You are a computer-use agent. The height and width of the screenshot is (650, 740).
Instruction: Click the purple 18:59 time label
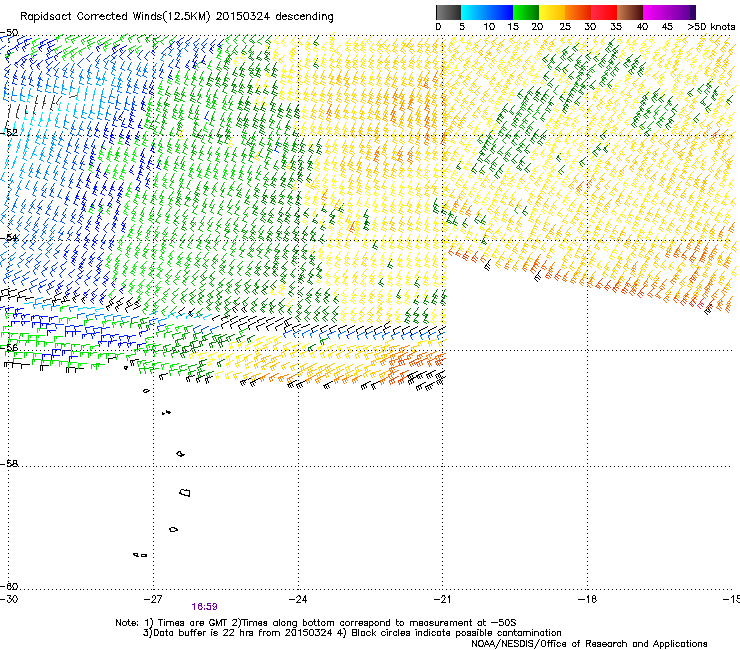[204, 607]
